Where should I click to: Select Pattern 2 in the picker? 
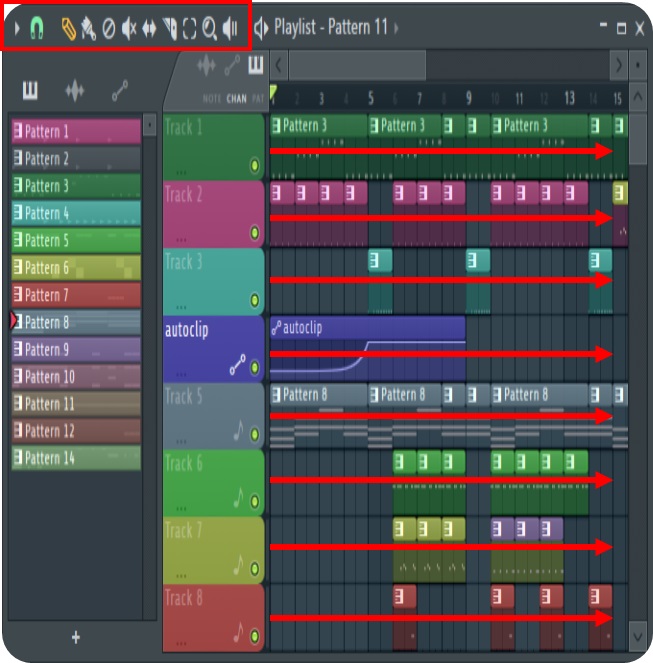click(x=76, y=159)
